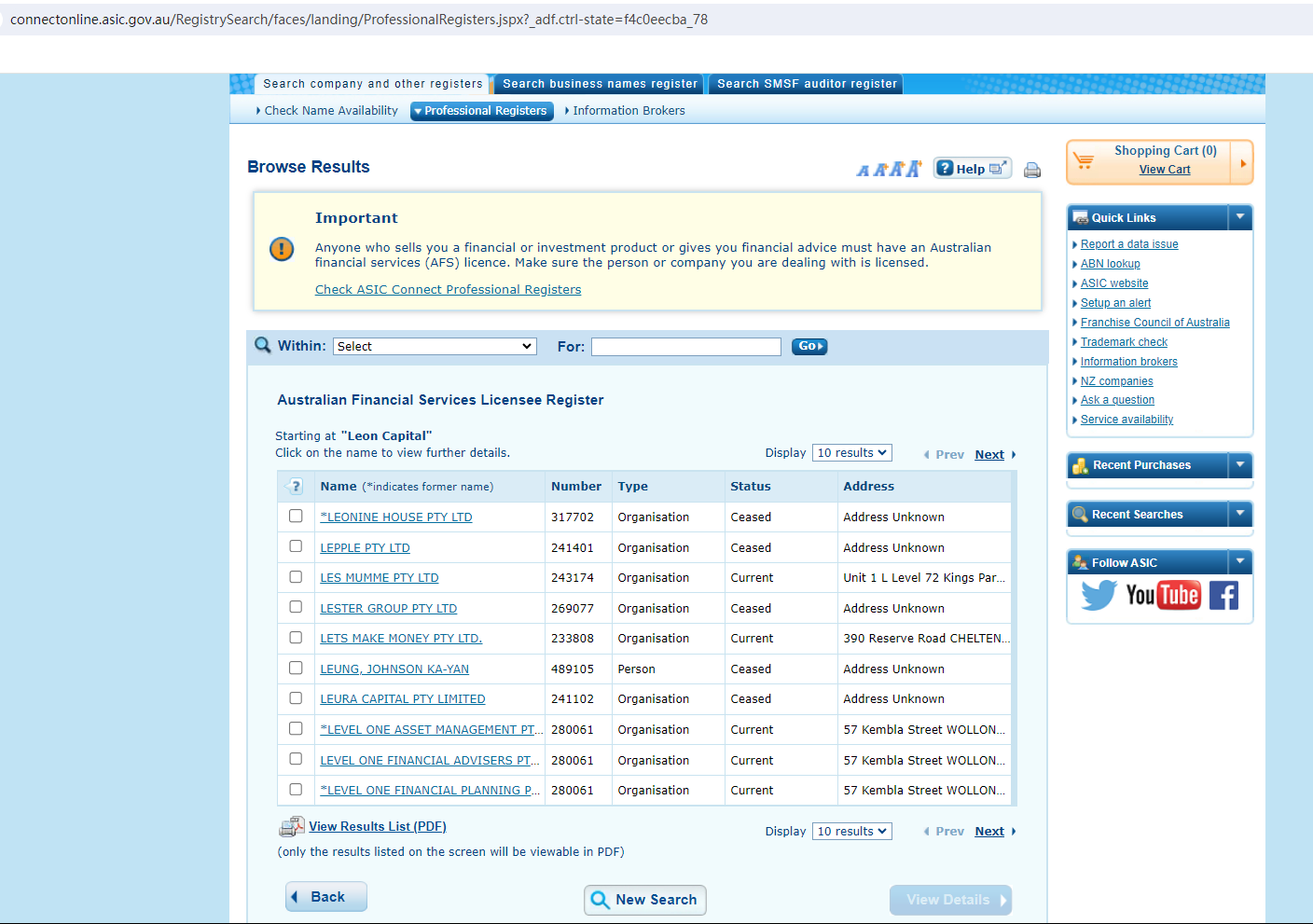
Task: Click the arrow left of Prev above table
Action: pos(926,455)
